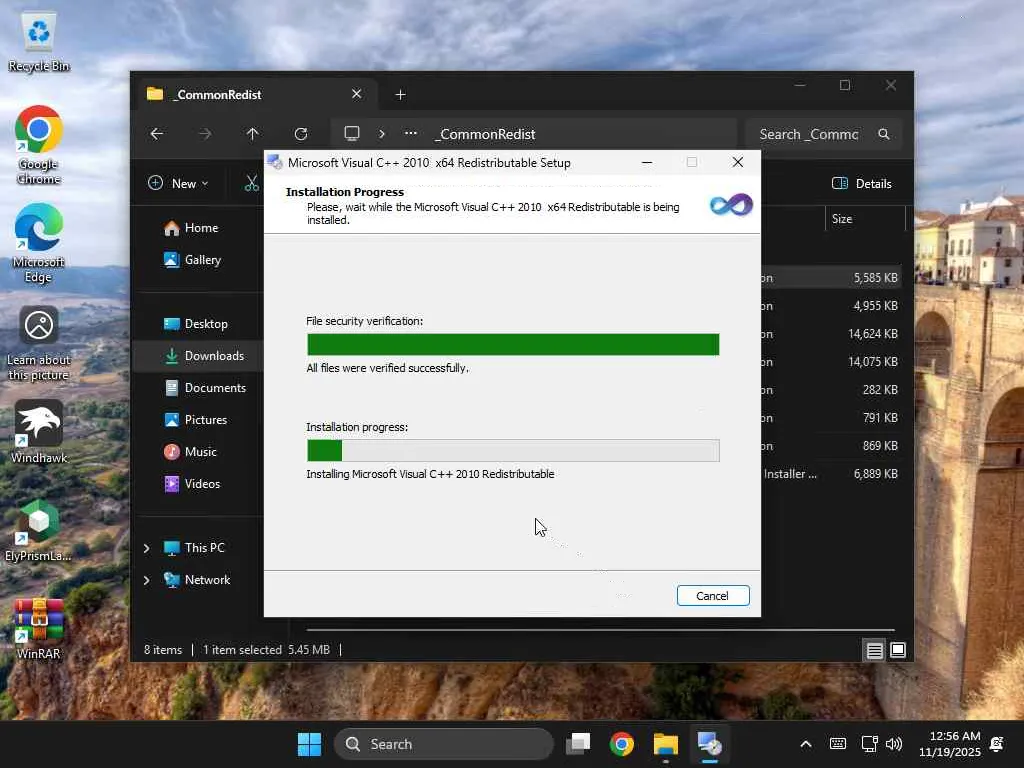Screen dimensions: 1024x768
Task: Launch Microsoft Edge desktop shortcut
Action: pos(39,244)
